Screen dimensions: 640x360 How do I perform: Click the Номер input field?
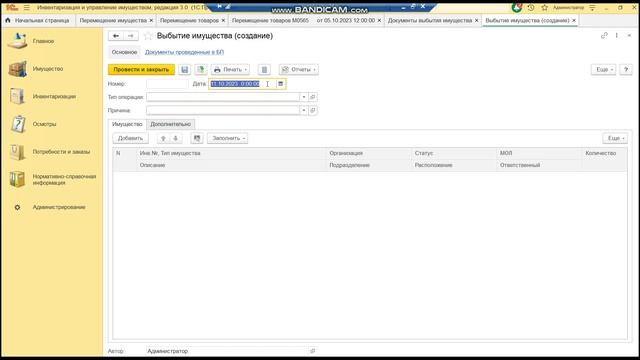click(167, 84)
